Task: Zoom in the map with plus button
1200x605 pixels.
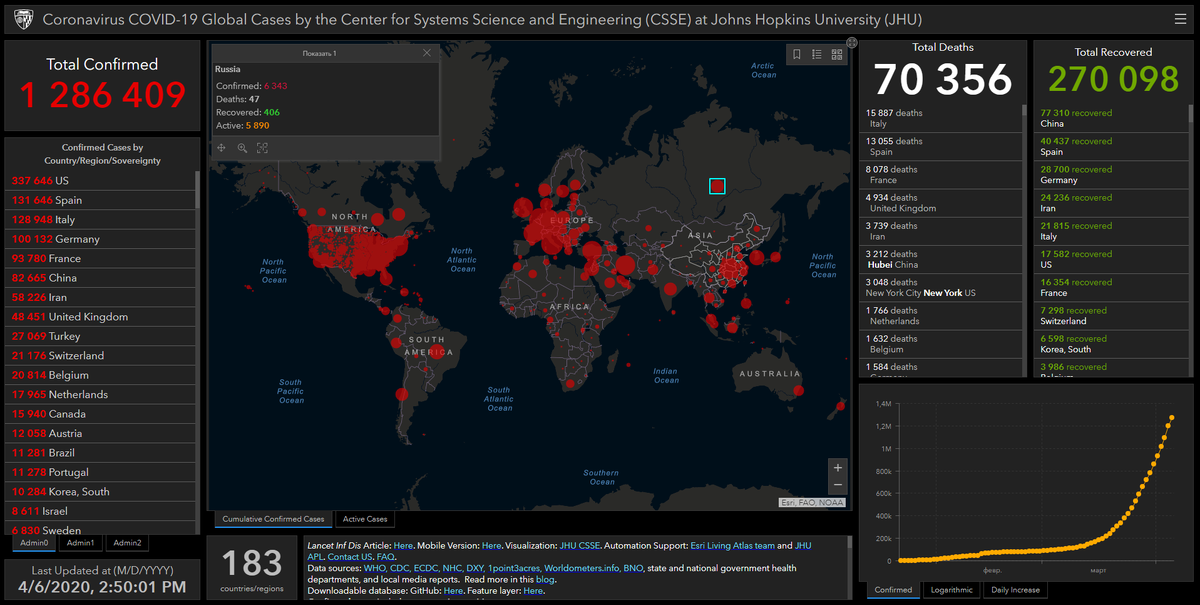Action: click(838, 467)
